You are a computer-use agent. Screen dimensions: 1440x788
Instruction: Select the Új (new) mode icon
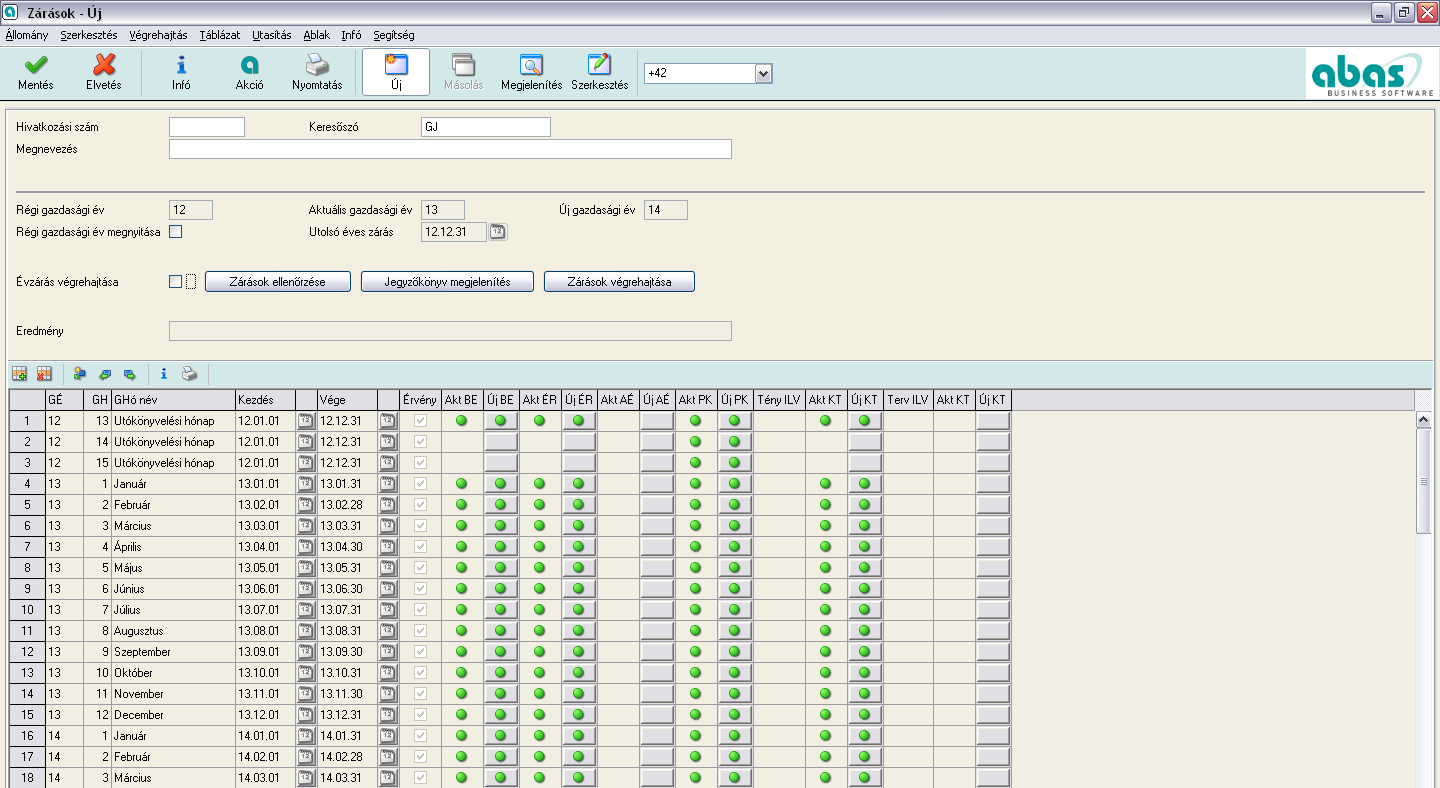point(396,65)
